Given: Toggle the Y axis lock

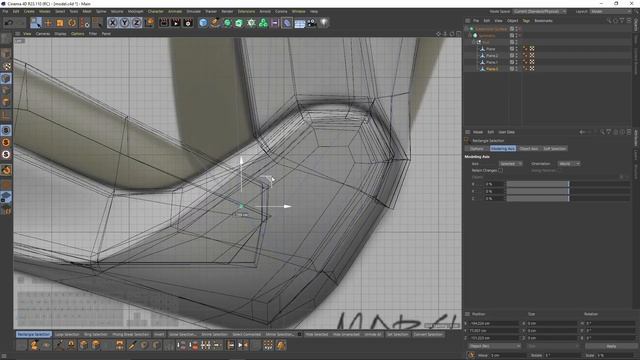Looking at the screenshot, I should tap(124, 23).
